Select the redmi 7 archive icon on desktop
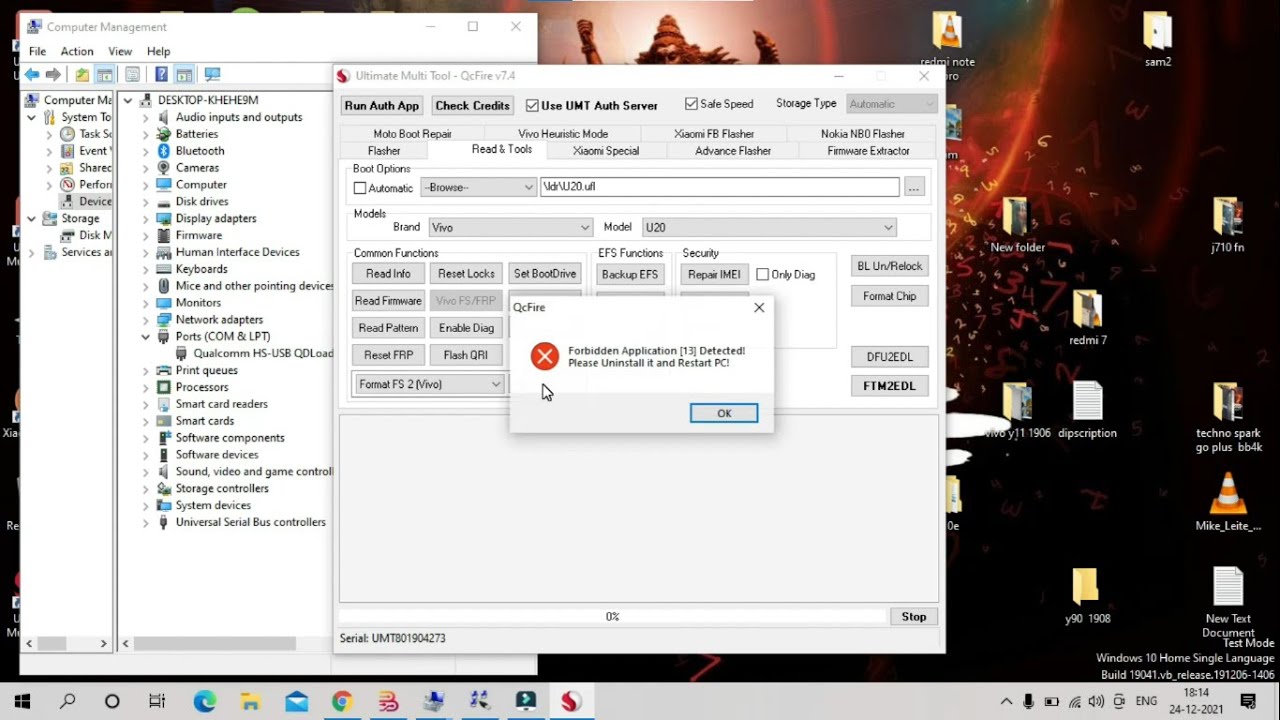Viewport: 1280px width, 720px height. click(x=1087, y=310)
